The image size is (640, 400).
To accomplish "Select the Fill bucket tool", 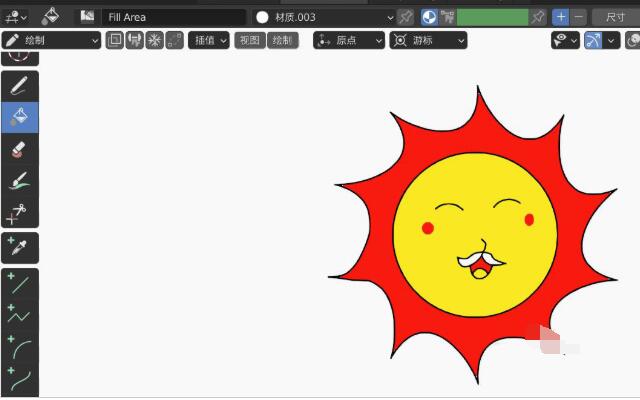I will (20, 117).
